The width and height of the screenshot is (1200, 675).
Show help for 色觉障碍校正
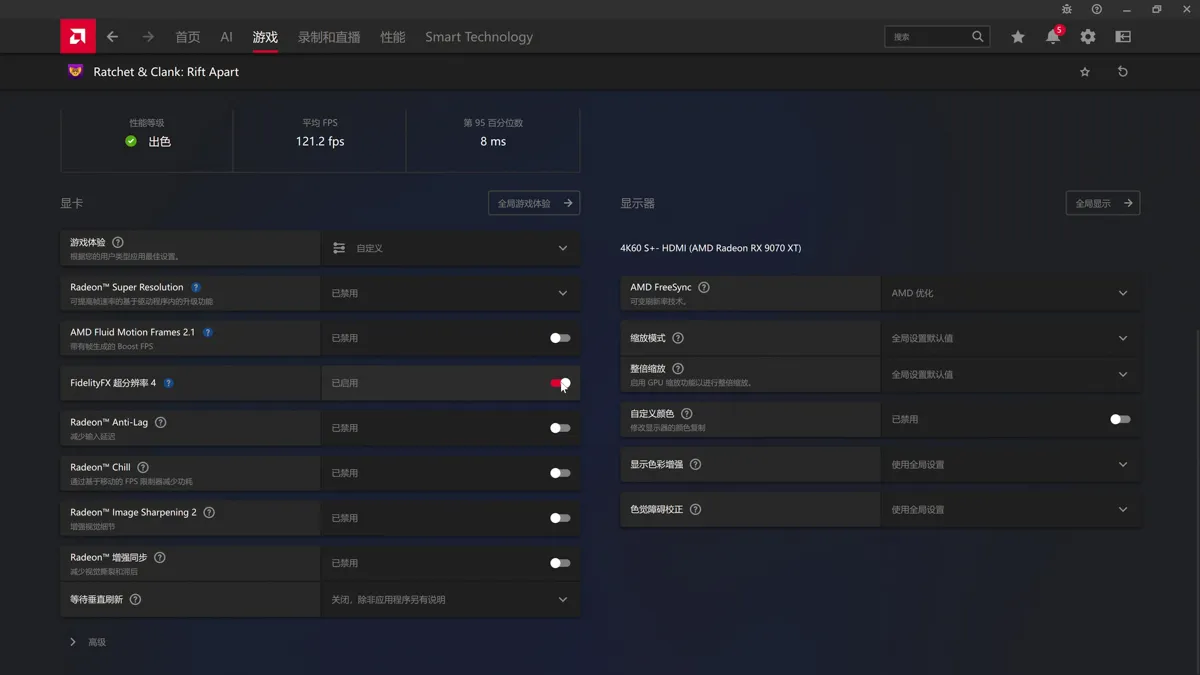click(x=695, y=509)
